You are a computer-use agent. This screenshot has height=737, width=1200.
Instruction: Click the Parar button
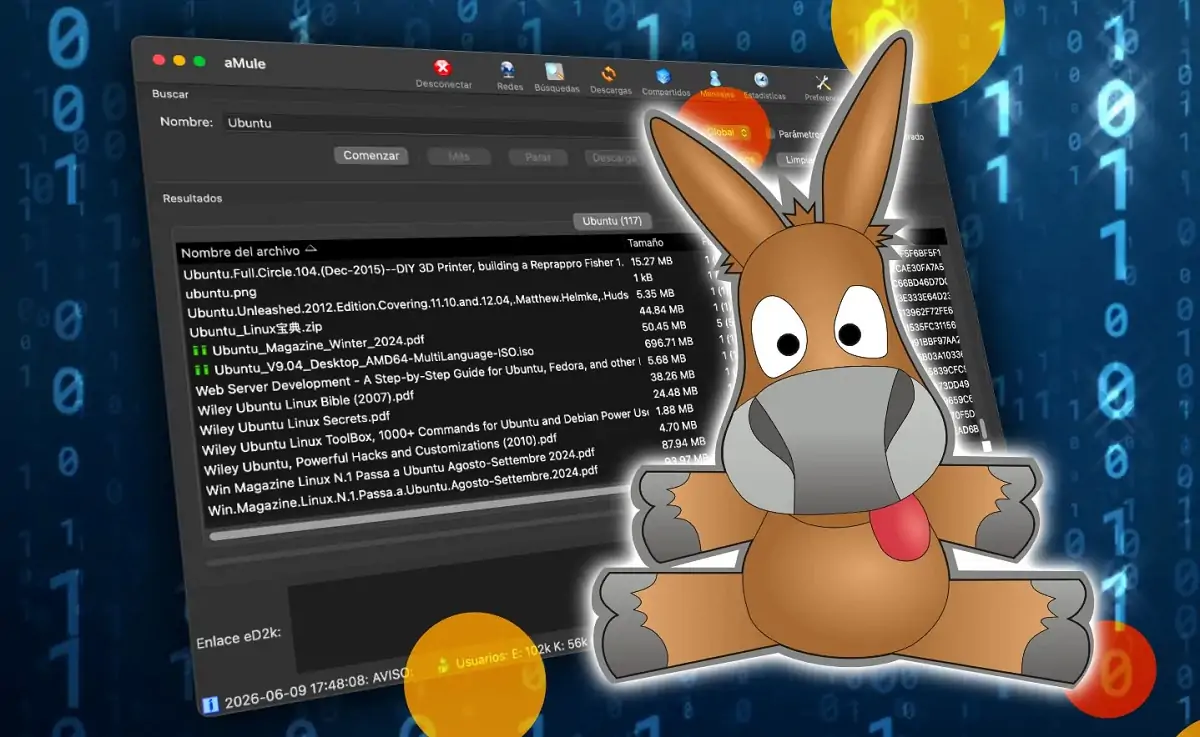coord(538,158)
